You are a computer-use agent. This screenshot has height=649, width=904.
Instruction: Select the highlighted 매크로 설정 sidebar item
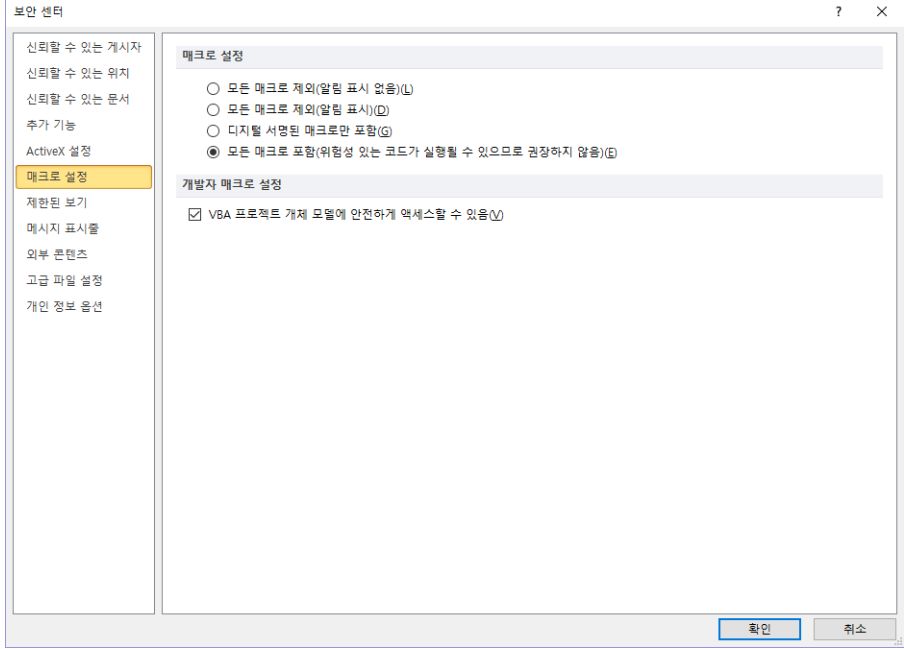(84, 178)
